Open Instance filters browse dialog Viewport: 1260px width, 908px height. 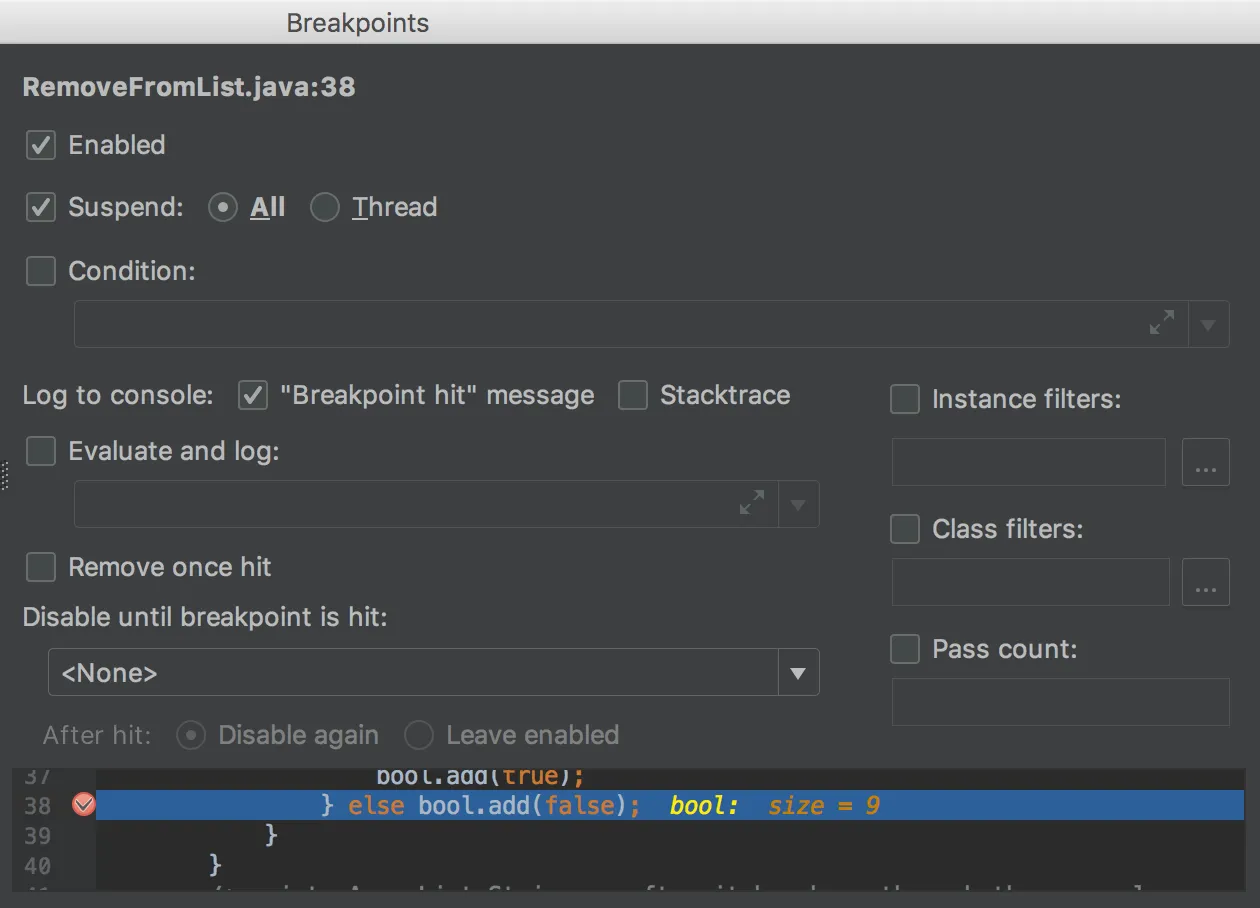(1205, 463)
